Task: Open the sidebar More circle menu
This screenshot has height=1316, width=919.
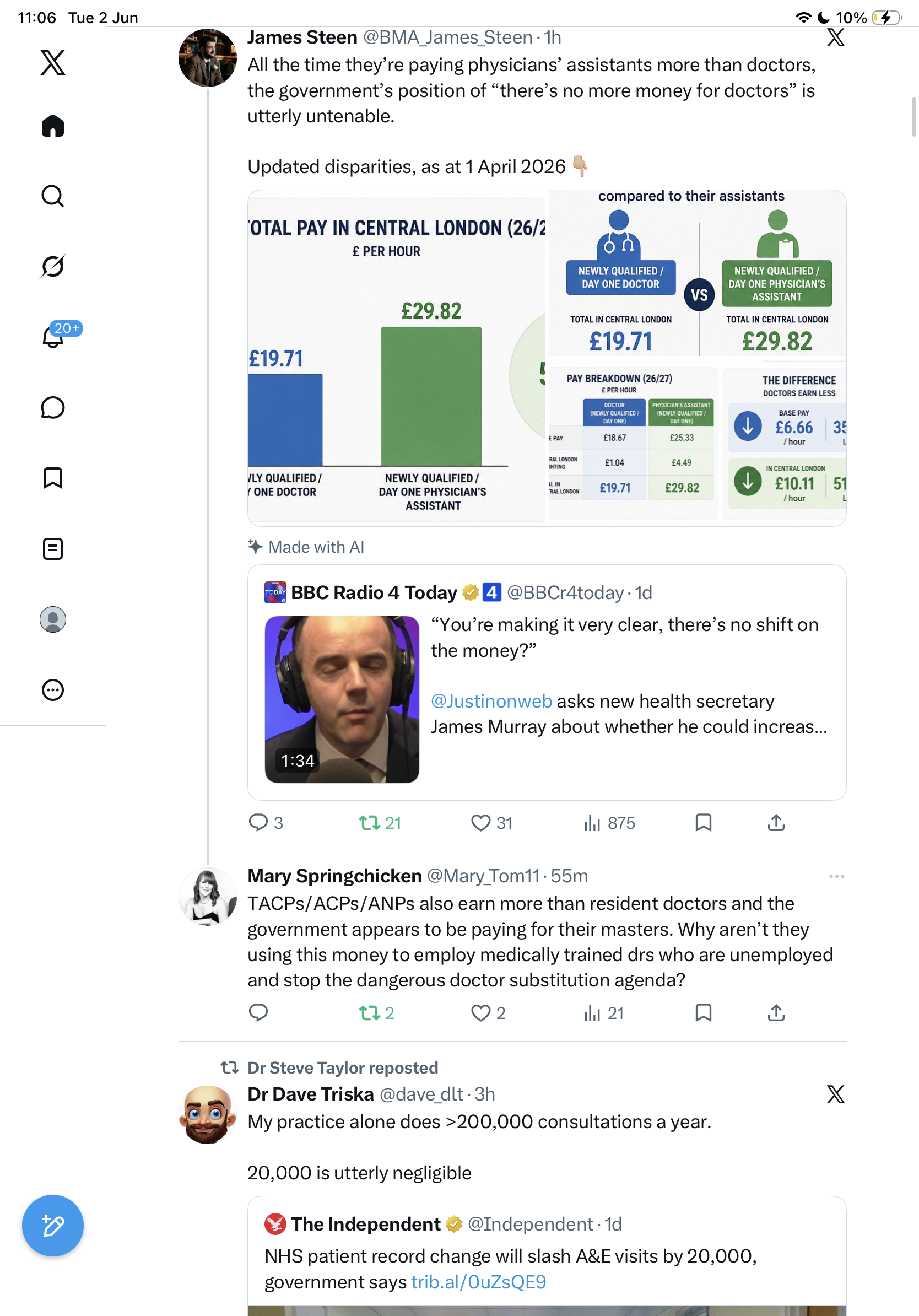Action: (x=53, y=690)
